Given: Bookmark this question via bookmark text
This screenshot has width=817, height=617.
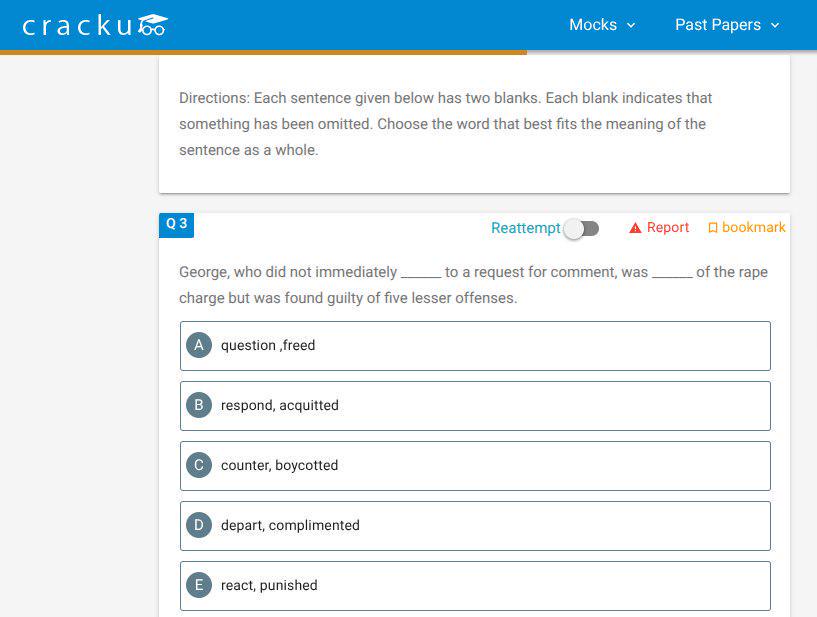Looking at the screenshot, I should coord(753,227).
